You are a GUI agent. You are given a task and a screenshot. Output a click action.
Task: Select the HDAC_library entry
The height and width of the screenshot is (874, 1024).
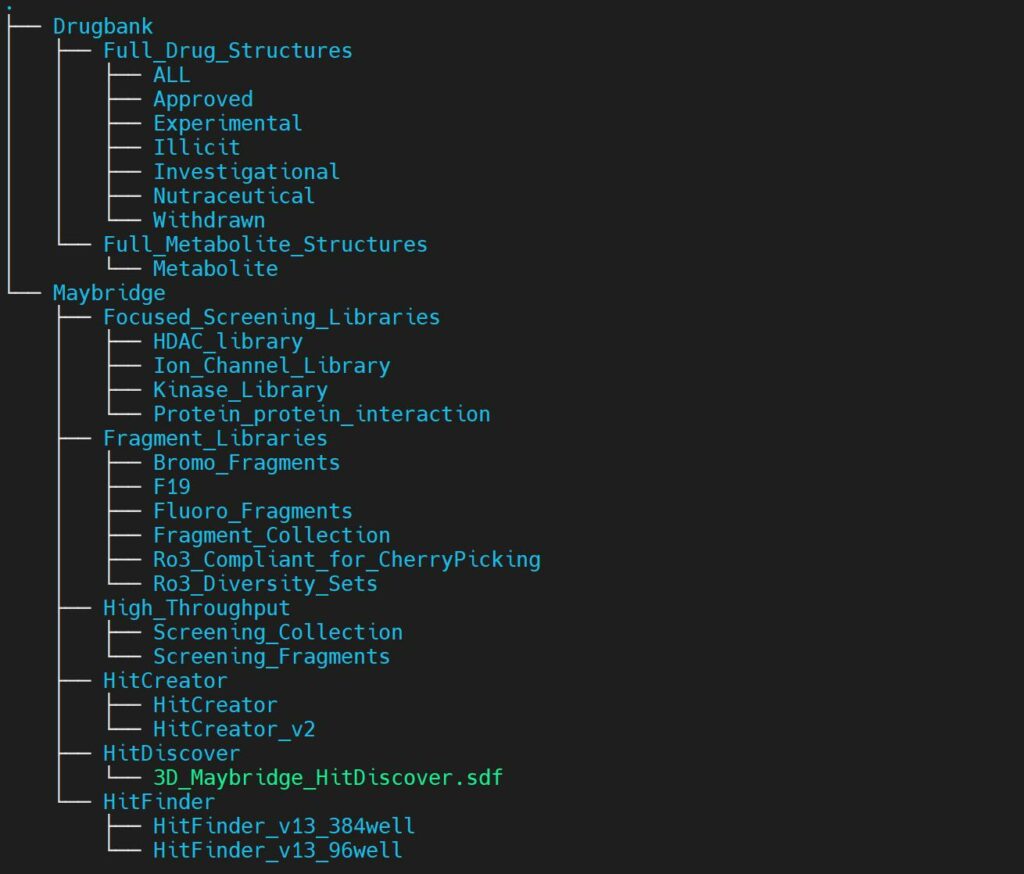227,341
